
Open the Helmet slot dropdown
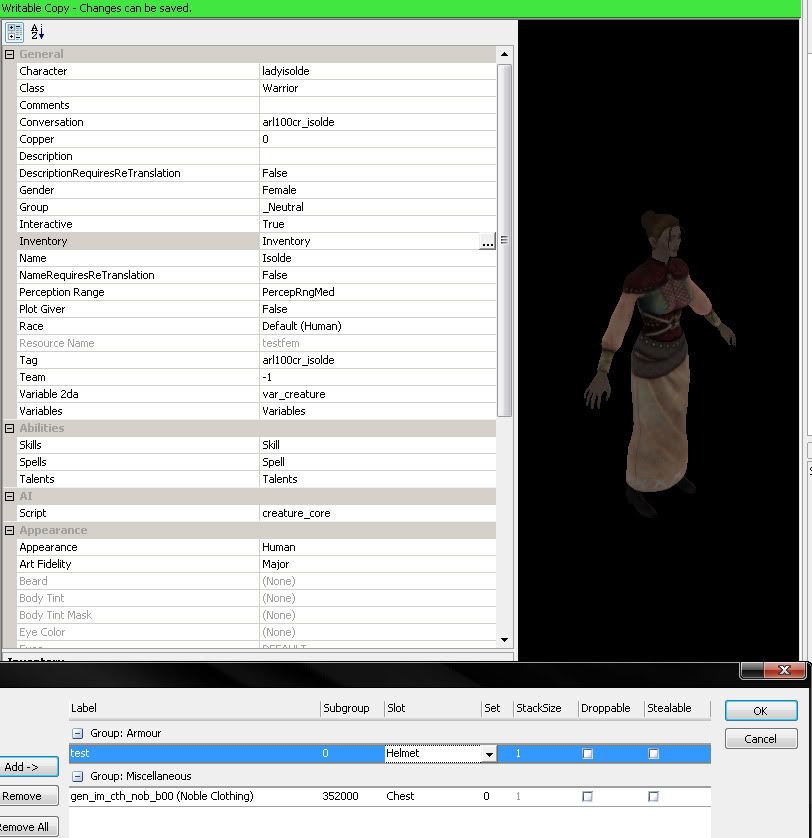click(489, 754)
